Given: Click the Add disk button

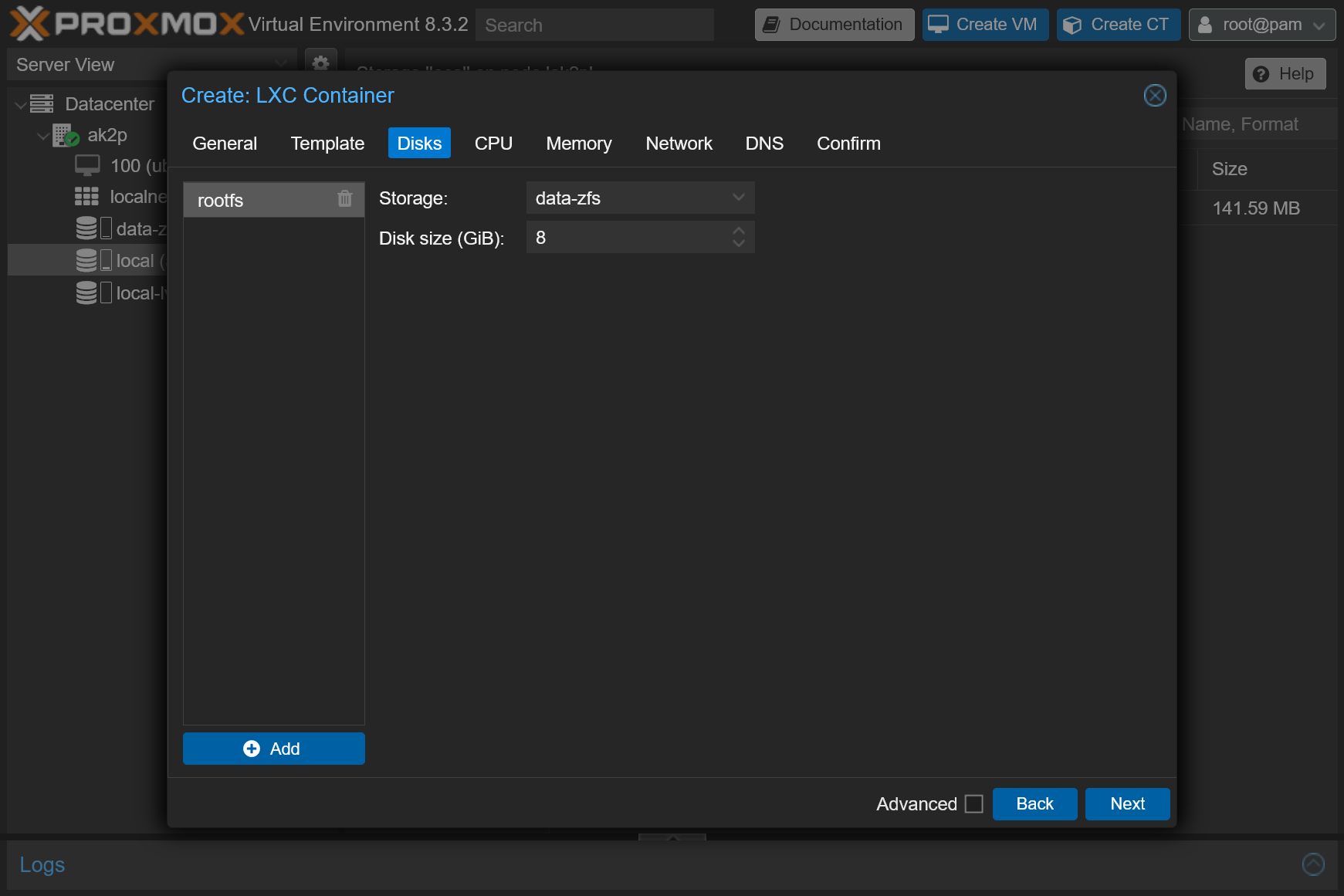Looking at the screenshot, I should click(274, 749).
